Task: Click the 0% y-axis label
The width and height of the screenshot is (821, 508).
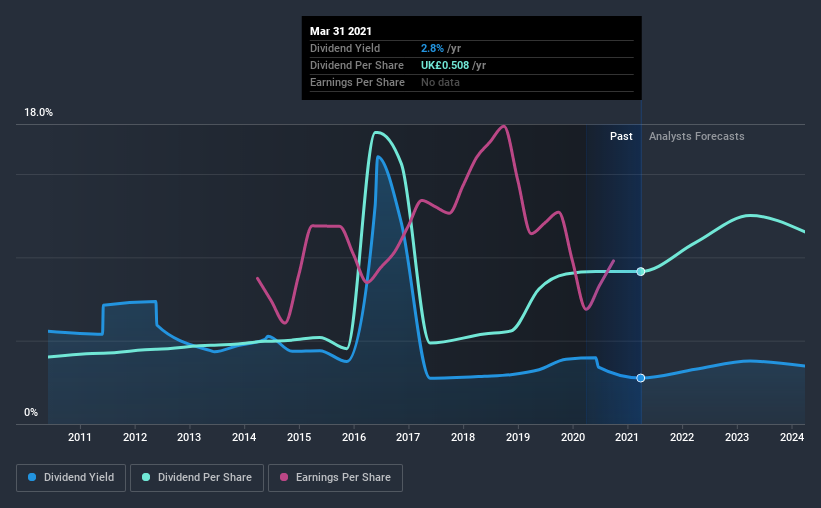Action: (31, 413)
